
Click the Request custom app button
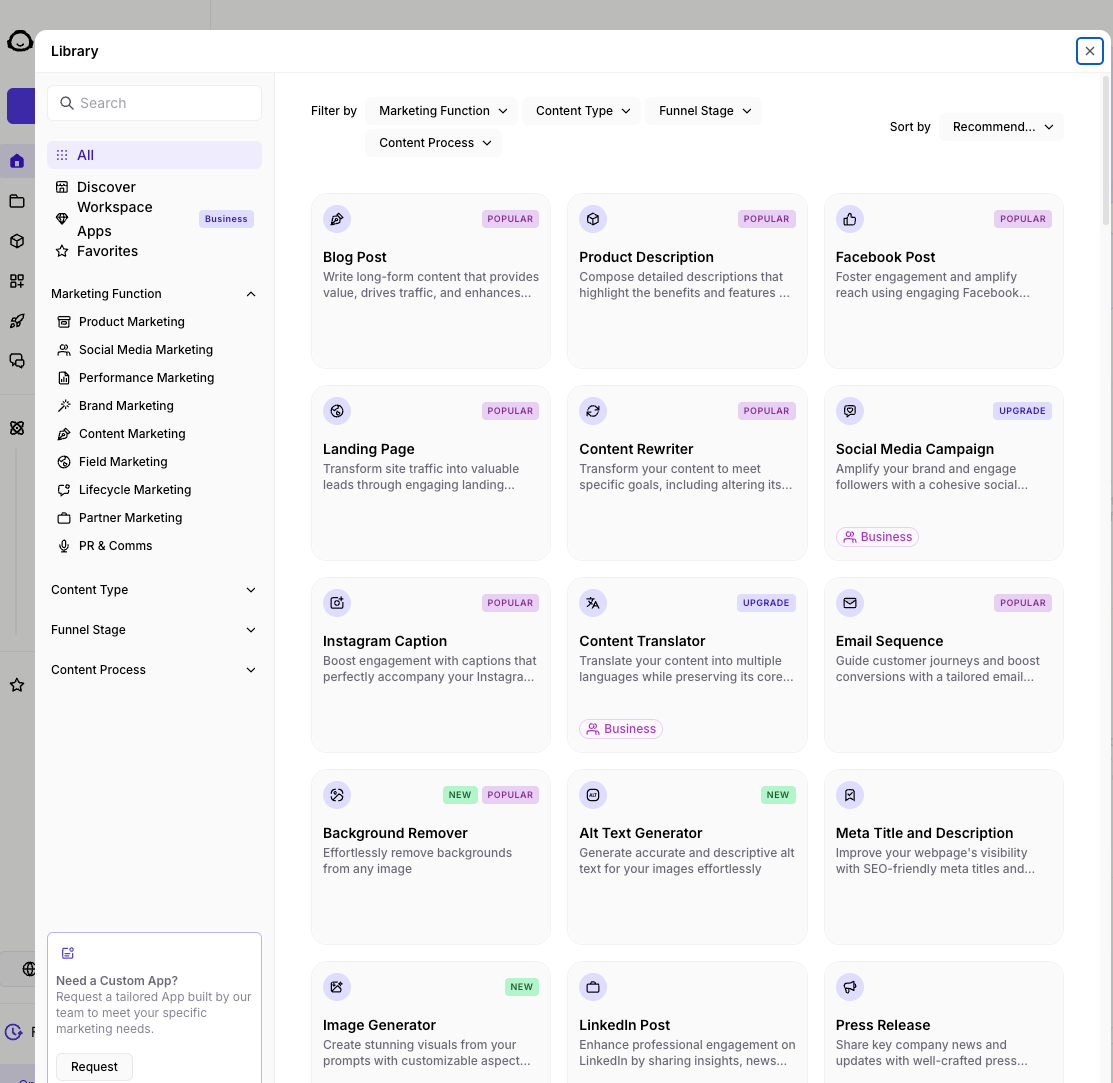pyautogui.click(x=94, y=1067)
